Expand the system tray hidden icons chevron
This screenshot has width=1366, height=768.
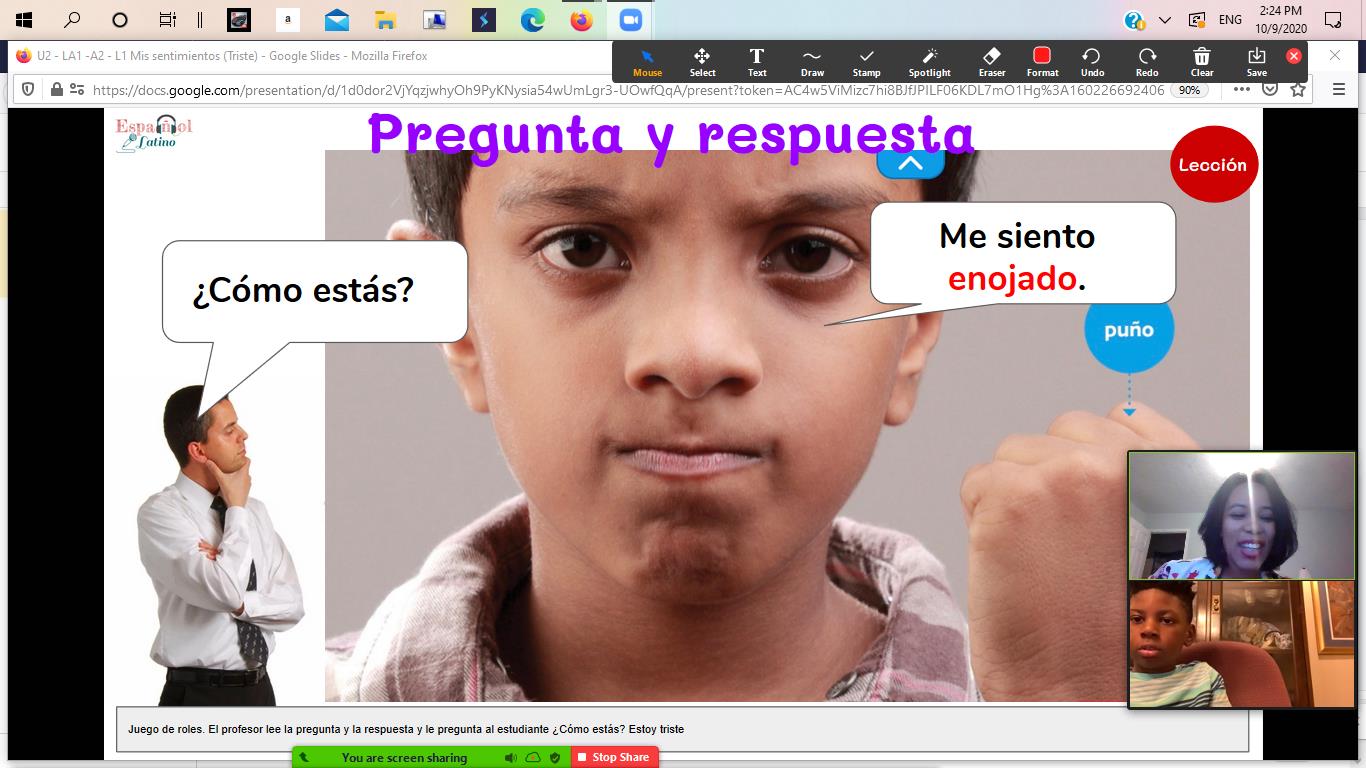pos(1165,20)
